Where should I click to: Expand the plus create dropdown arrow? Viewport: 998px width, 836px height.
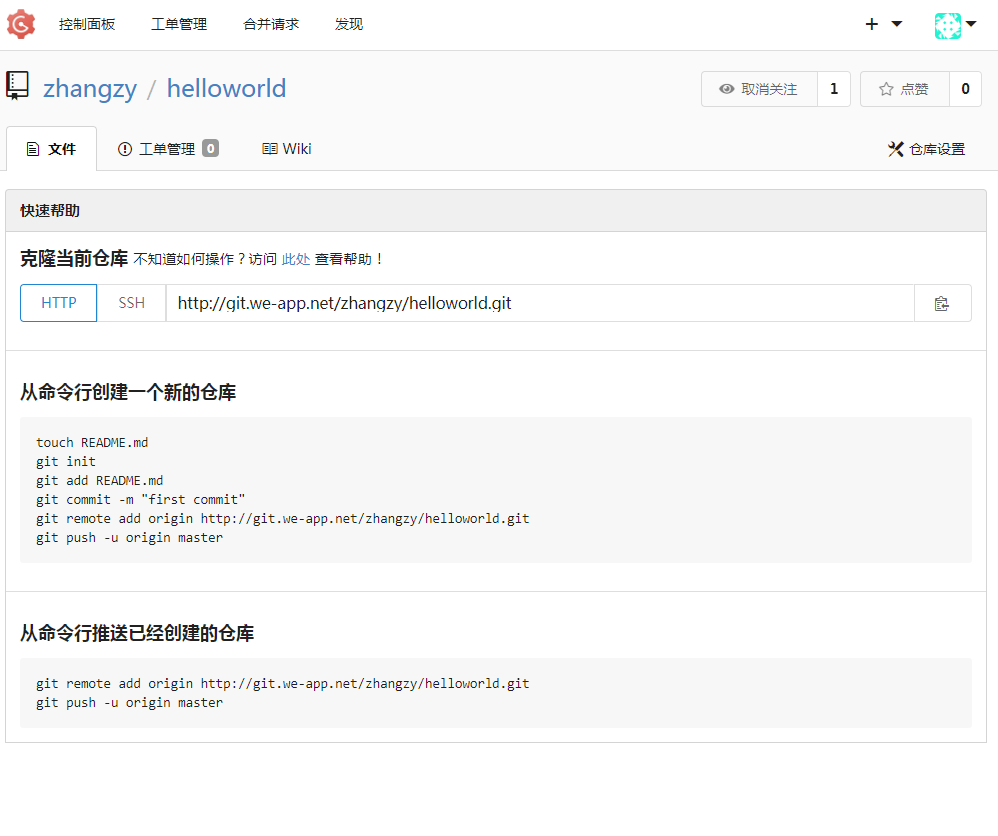click(x=897, y=24)
